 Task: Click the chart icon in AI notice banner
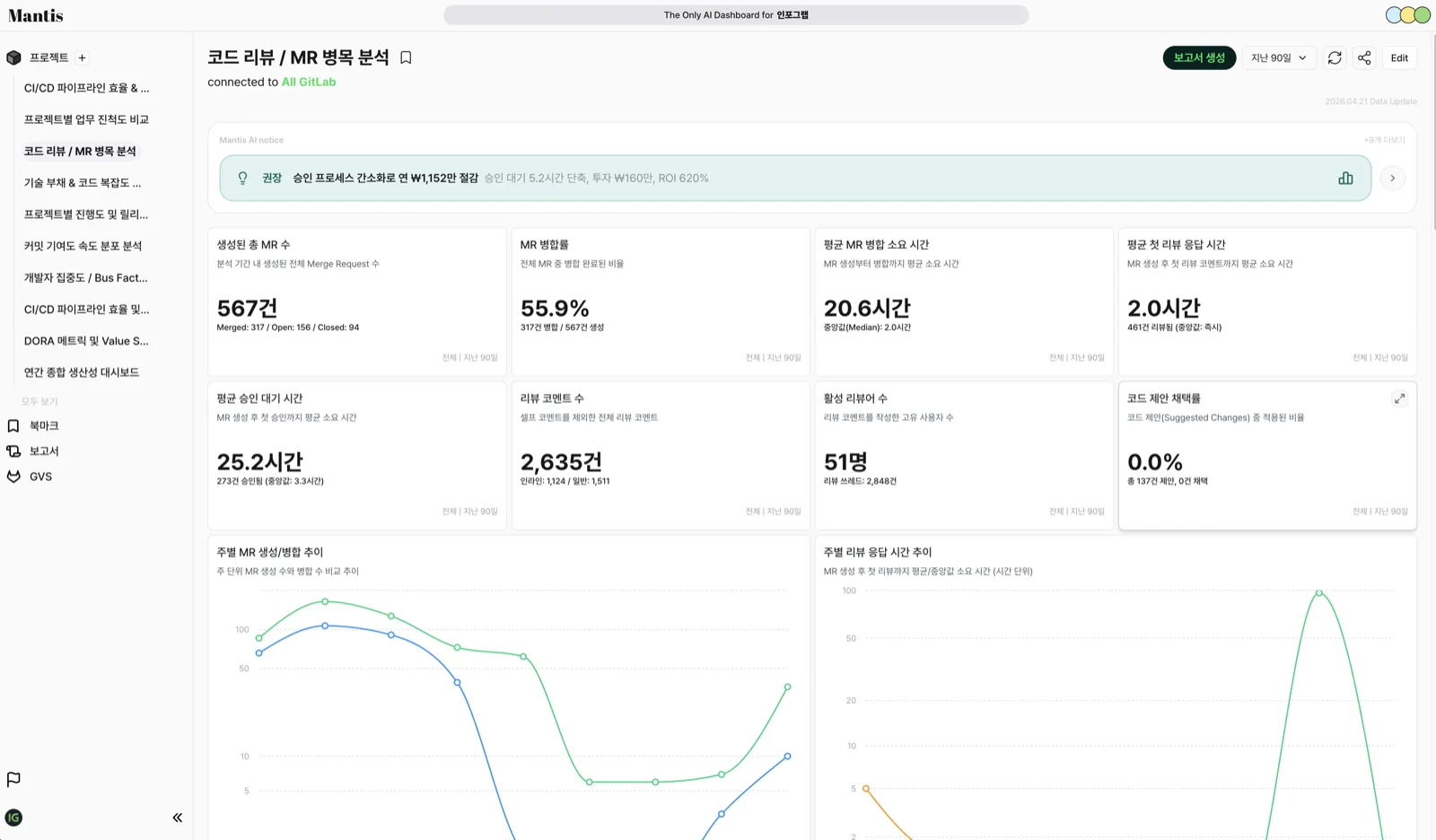click(1345, 179)
